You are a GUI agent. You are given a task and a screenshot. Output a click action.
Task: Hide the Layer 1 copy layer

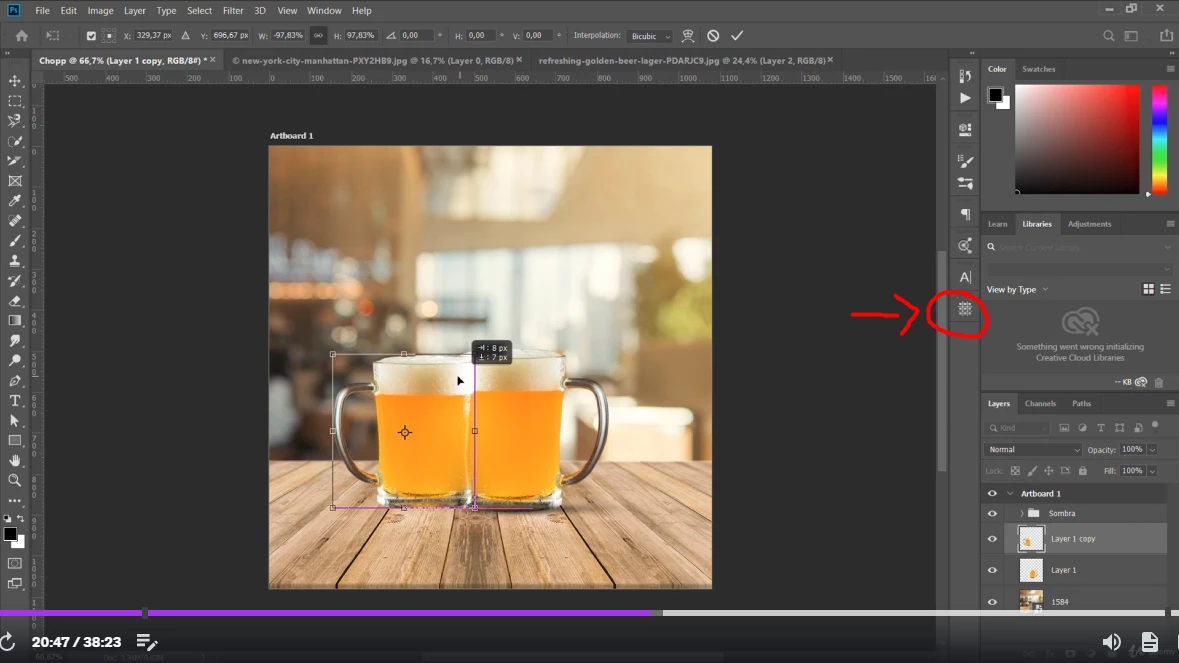pyautogui.click(x=992, y=539)
